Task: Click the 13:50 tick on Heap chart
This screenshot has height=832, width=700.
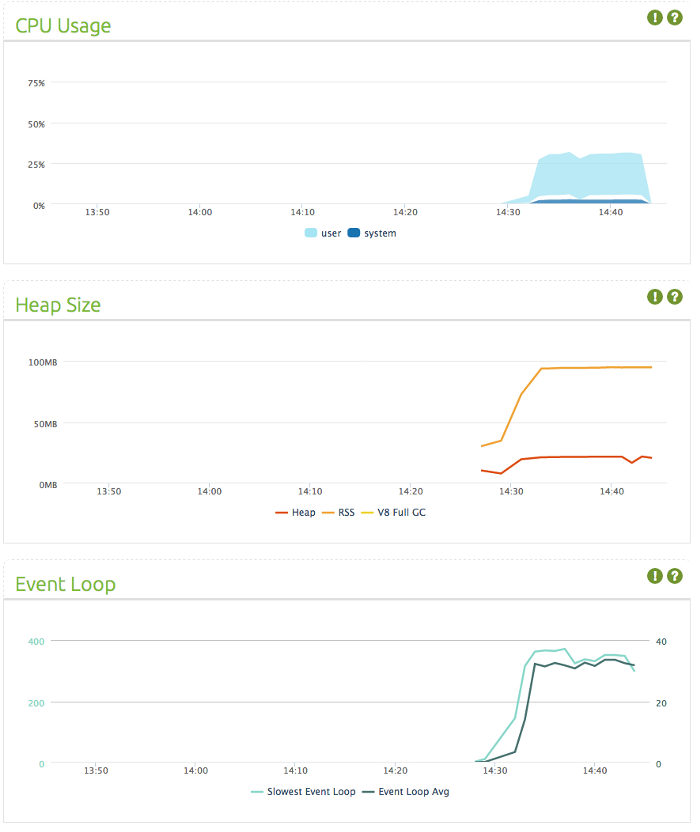Action: (109, 491)
